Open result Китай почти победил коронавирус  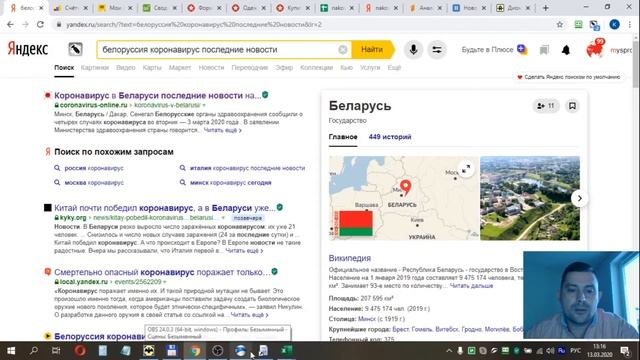click(x=164, y=208)
